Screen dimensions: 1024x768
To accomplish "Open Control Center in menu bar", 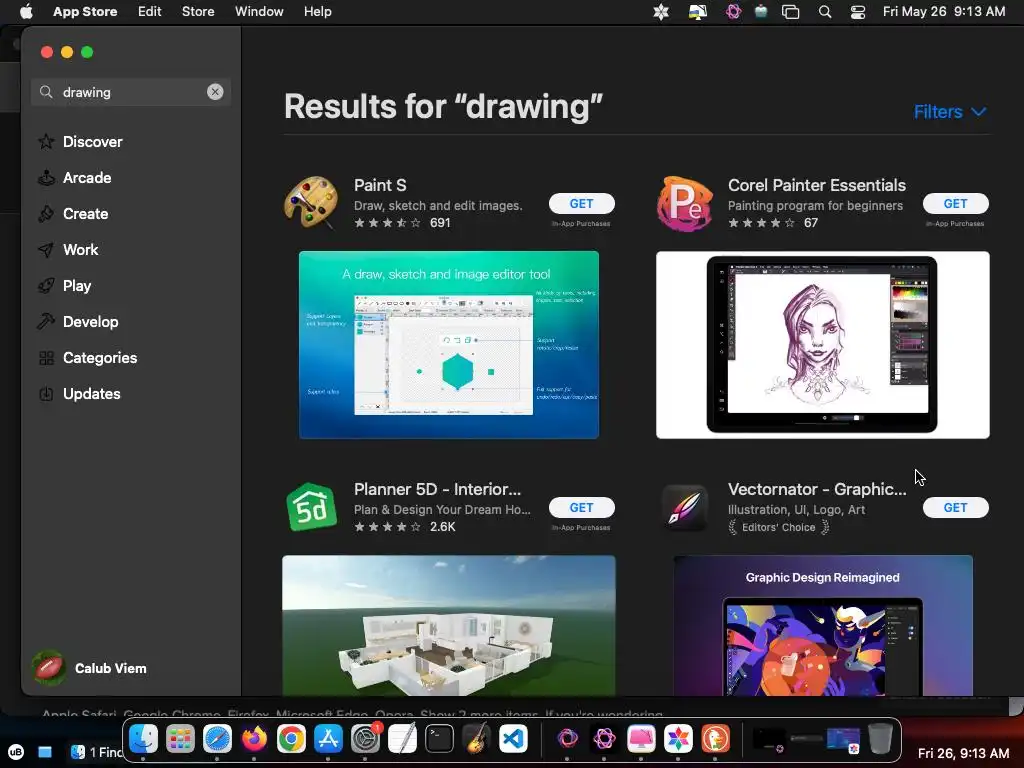I will (x=857, y=12).
